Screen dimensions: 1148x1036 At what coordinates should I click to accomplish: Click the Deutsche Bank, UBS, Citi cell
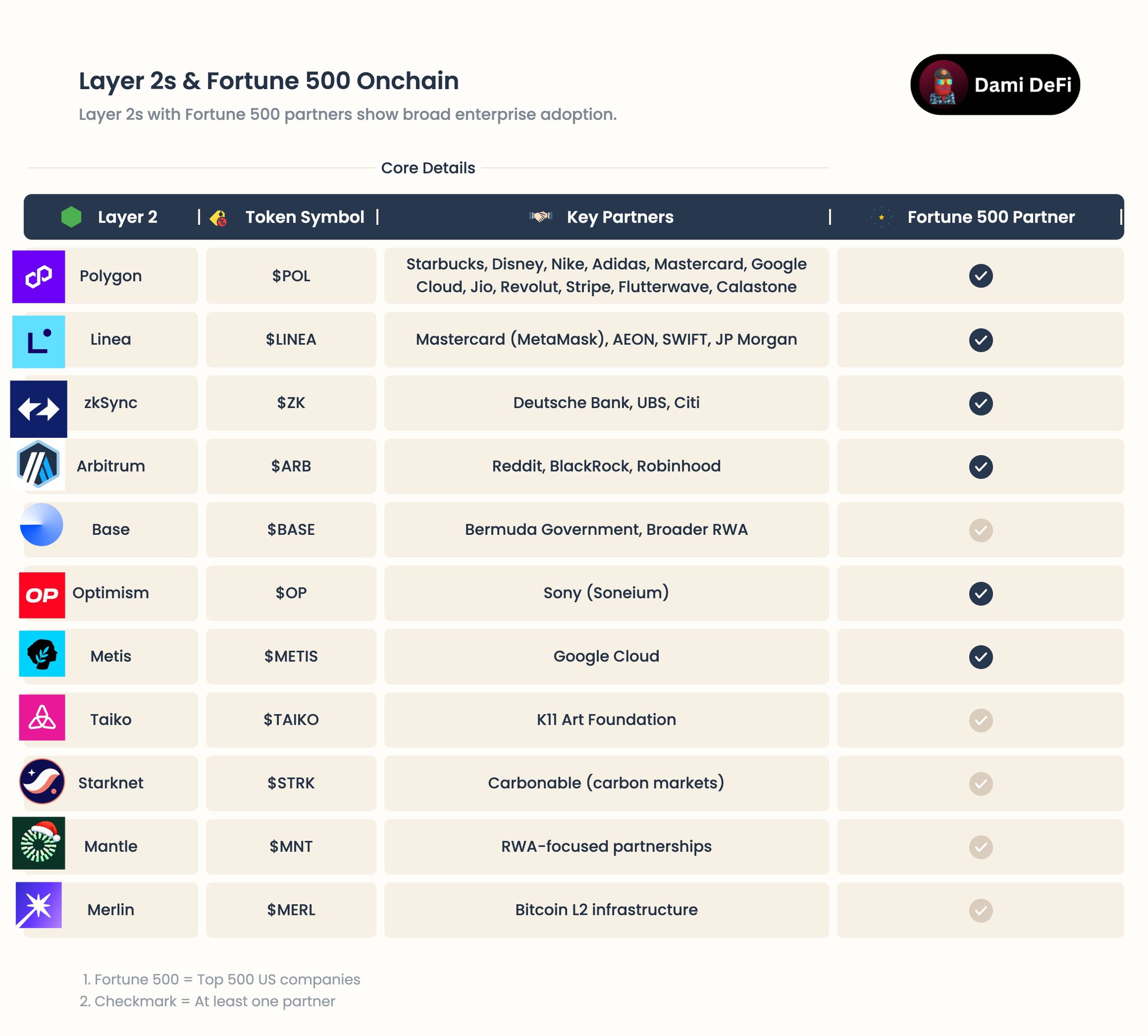click(606, 403)
